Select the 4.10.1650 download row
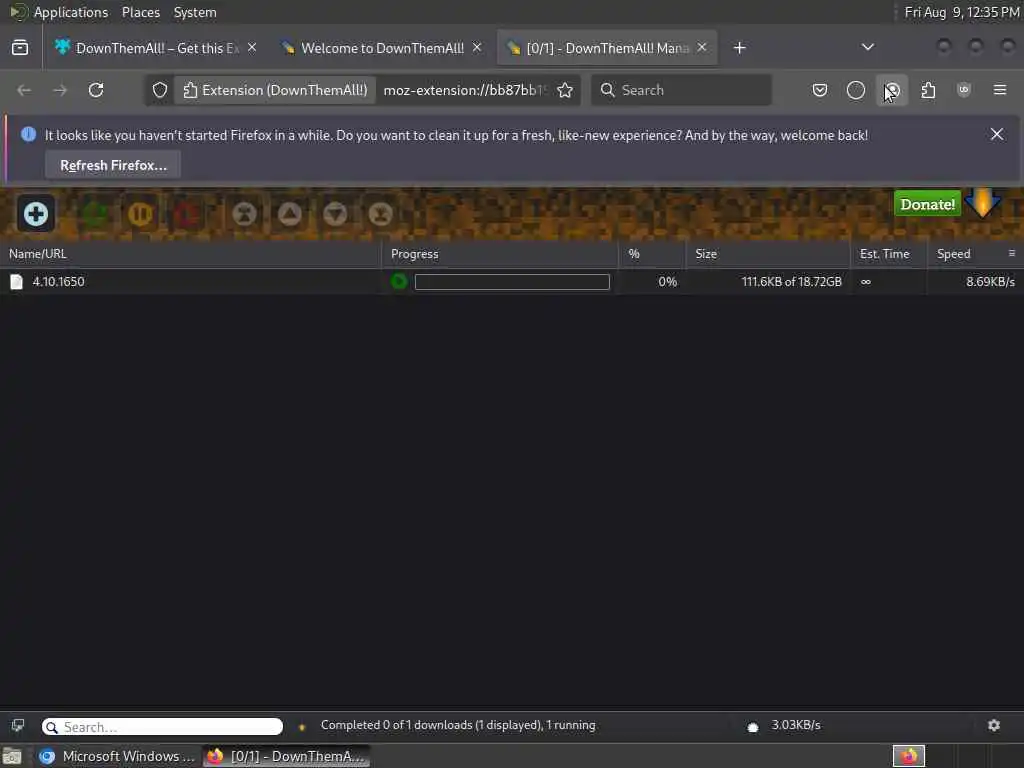Screen dimensions: 1024x768 point(512,281)
